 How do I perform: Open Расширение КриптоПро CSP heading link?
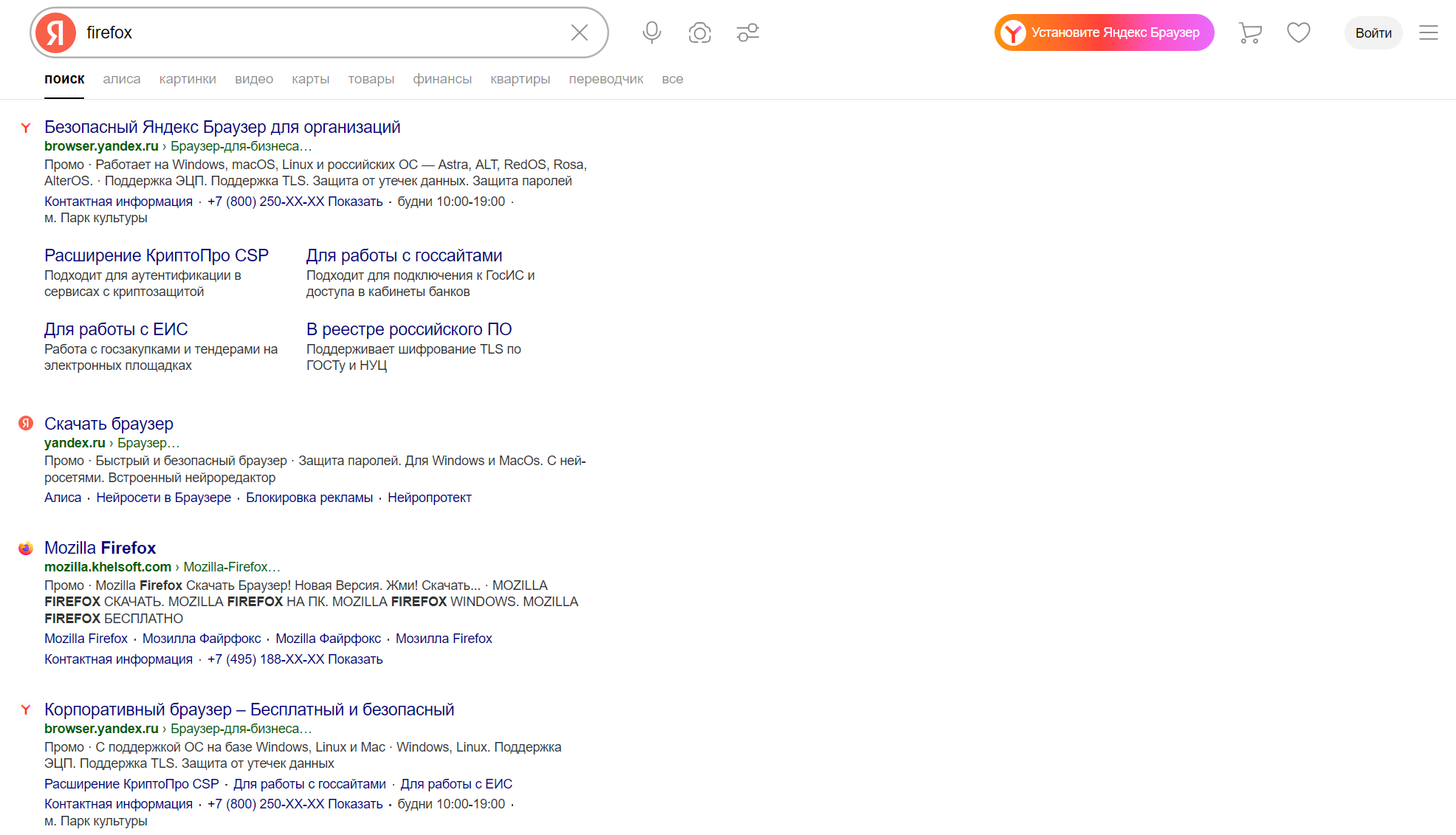(157, 255)
